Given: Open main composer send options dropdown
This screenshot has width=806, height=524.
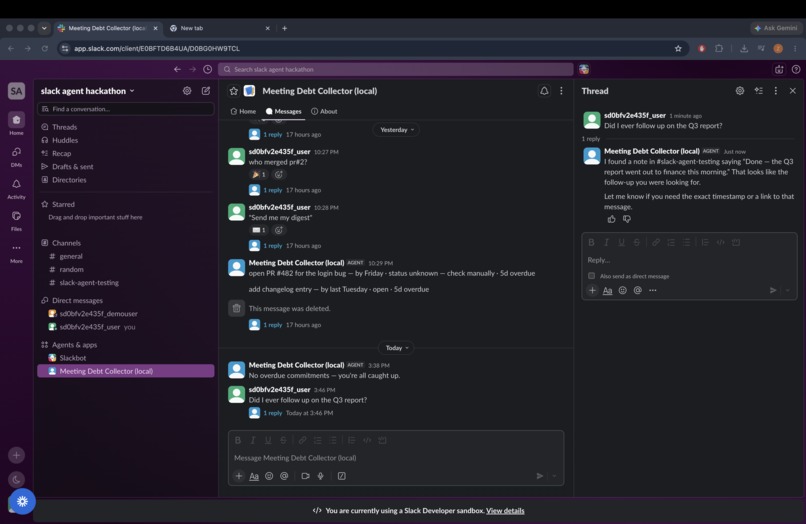Looking at the screenshot, I should coord(554,476).
